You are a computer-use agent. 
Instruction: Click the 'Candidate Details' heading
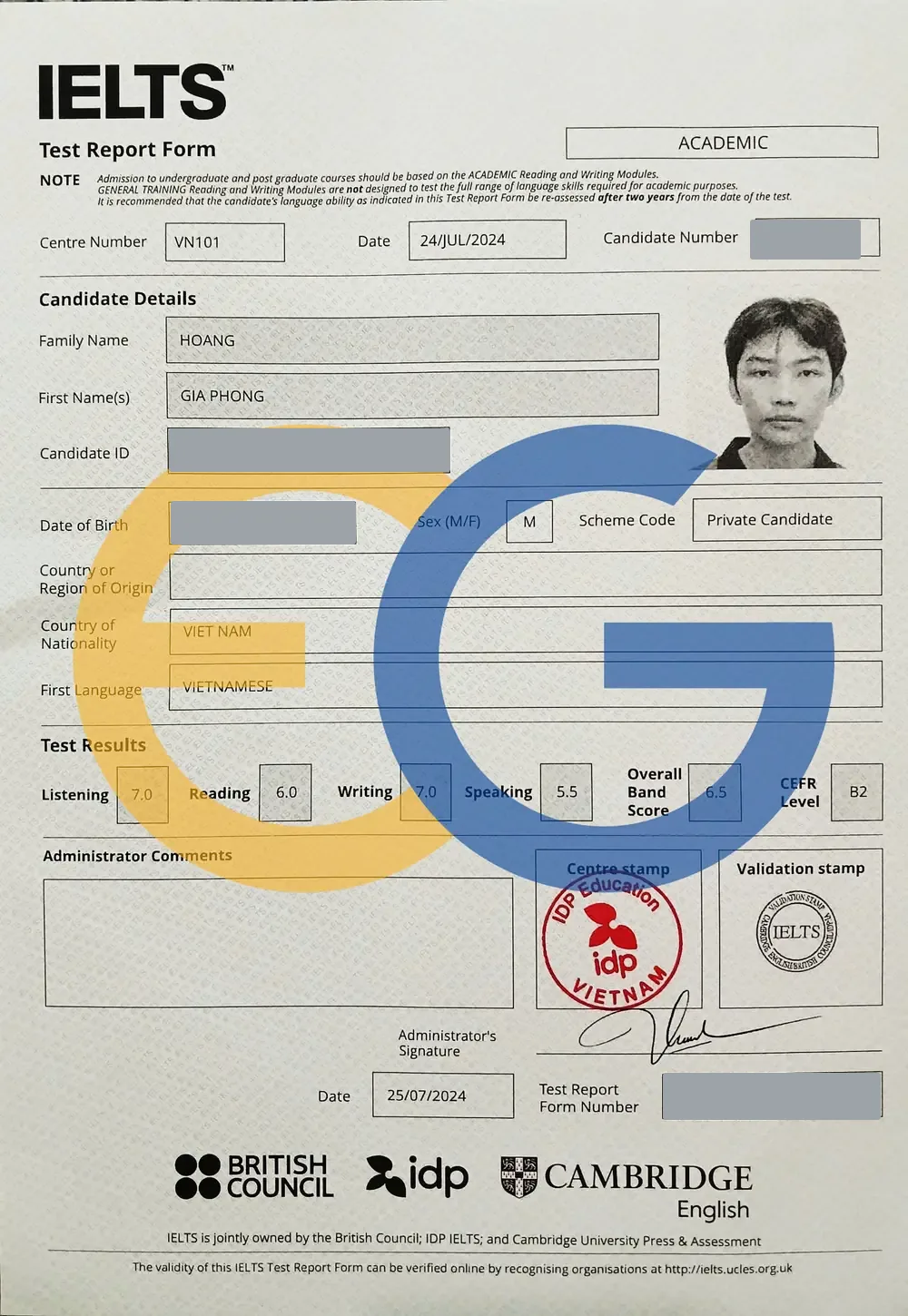tap(117, 299)
